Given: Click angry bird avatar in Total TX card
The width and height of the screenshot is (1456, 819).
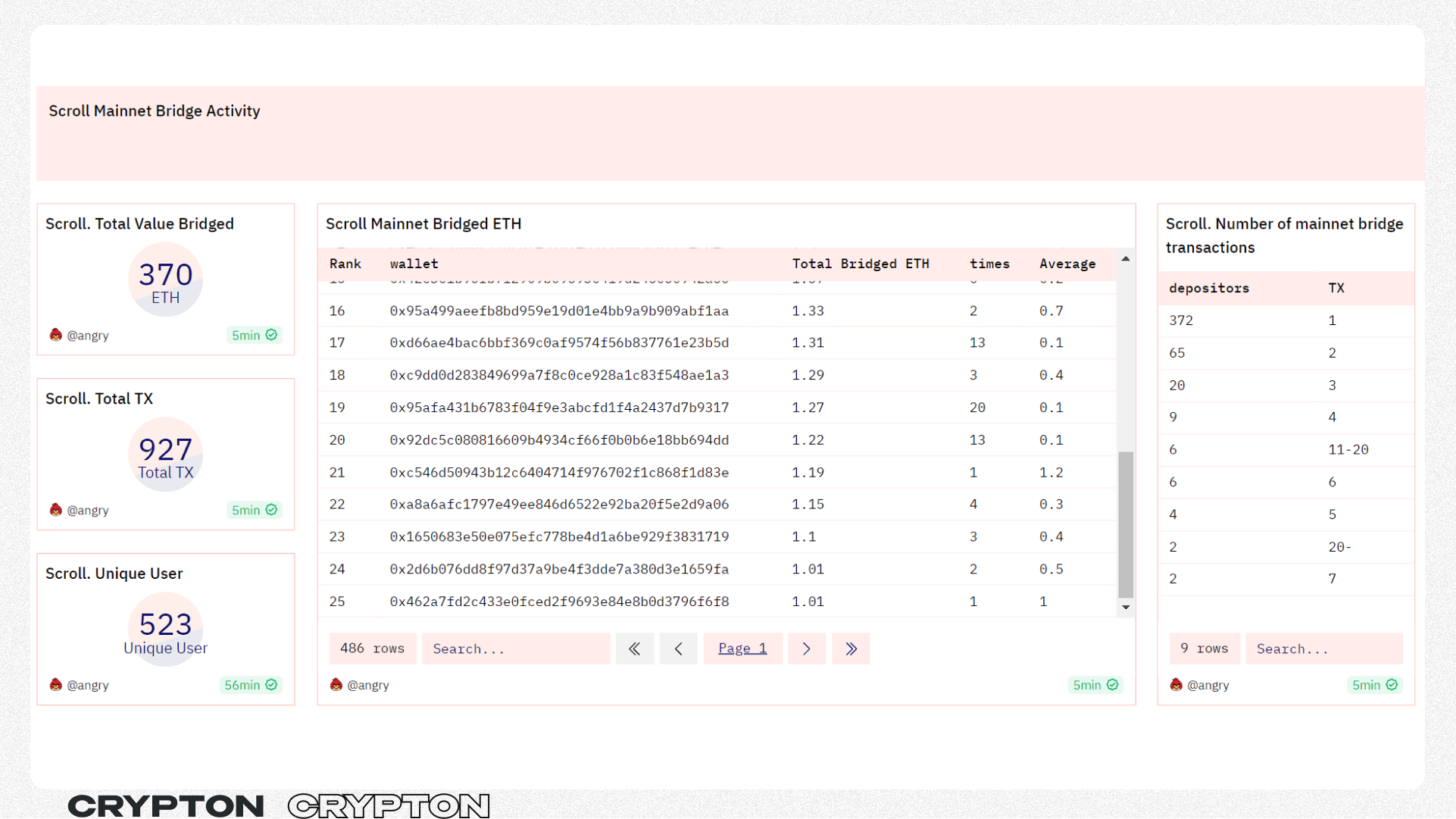Looking at the screenshot, I should 56,510.
